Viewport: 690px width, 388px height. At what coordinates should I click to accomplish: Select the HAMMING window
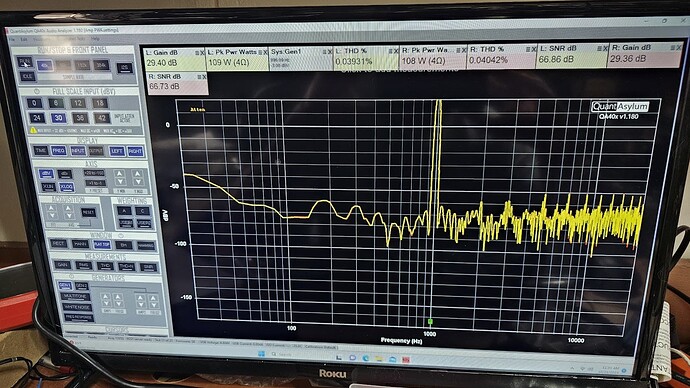(146, 245)
